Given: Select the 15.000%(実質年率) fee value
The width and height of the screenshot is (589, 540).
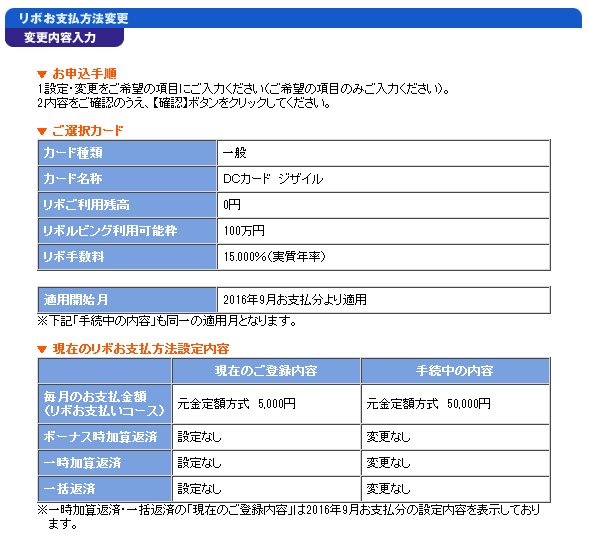Looking at the screenshot, I should coord(274,256).
